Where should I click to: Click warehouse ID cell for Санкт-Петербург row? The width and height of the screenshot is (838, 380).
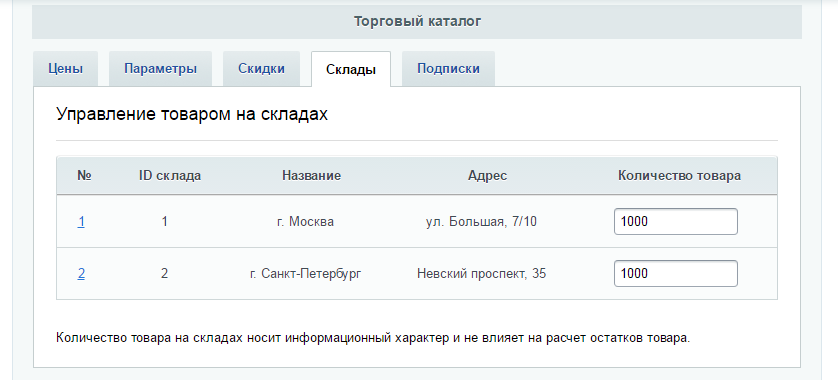point(165,274)
